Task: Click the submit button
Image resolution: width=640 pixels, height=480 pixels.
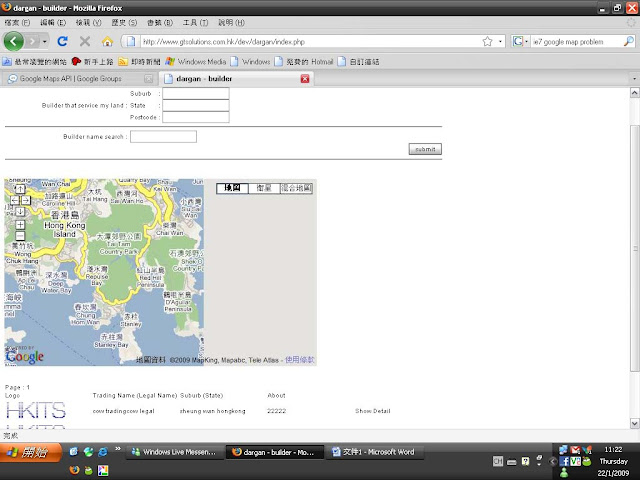Action: [x=425, y=149]
